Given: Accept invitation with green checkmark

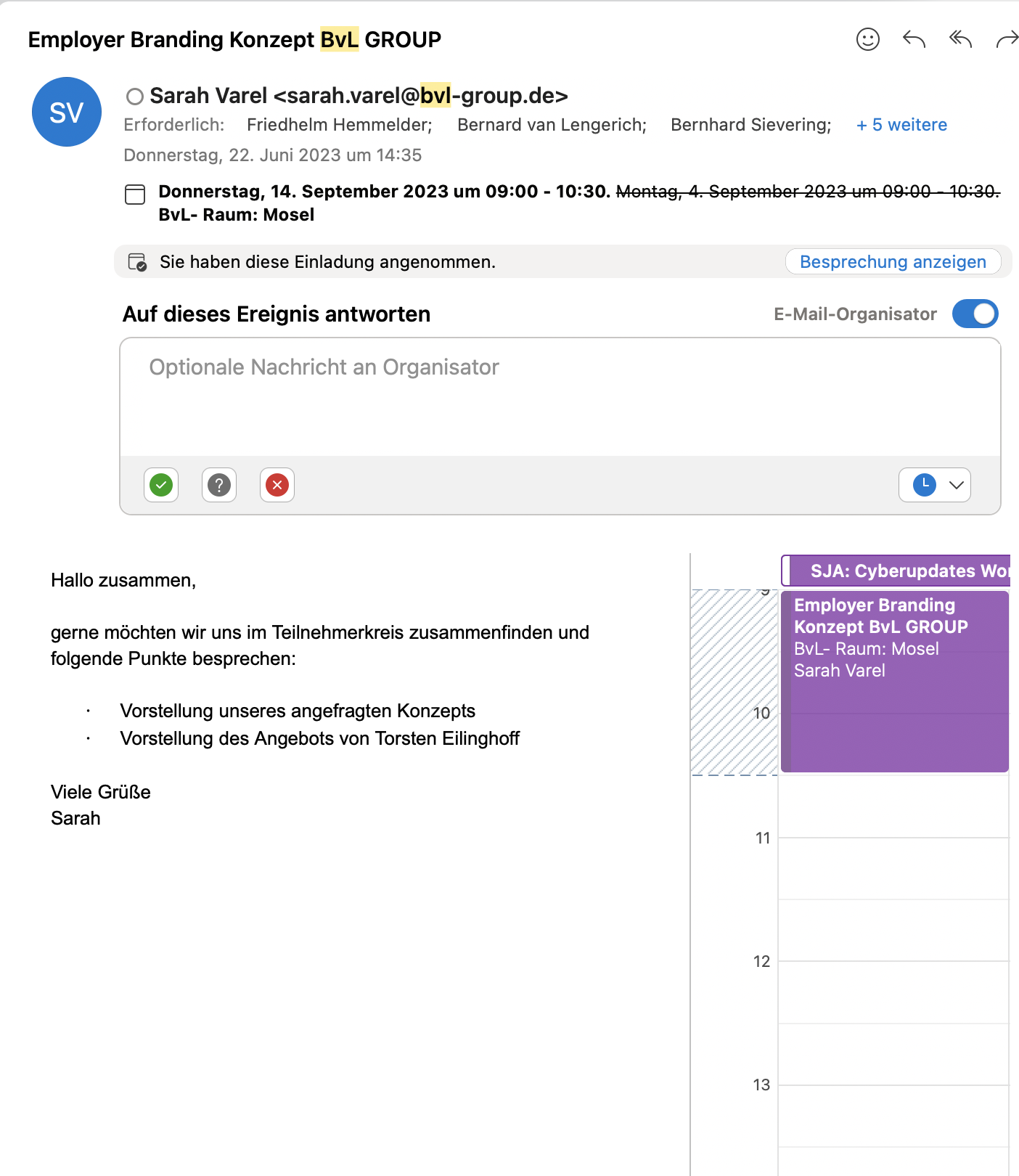Looking at the screenshot, I should click(161, 485).
